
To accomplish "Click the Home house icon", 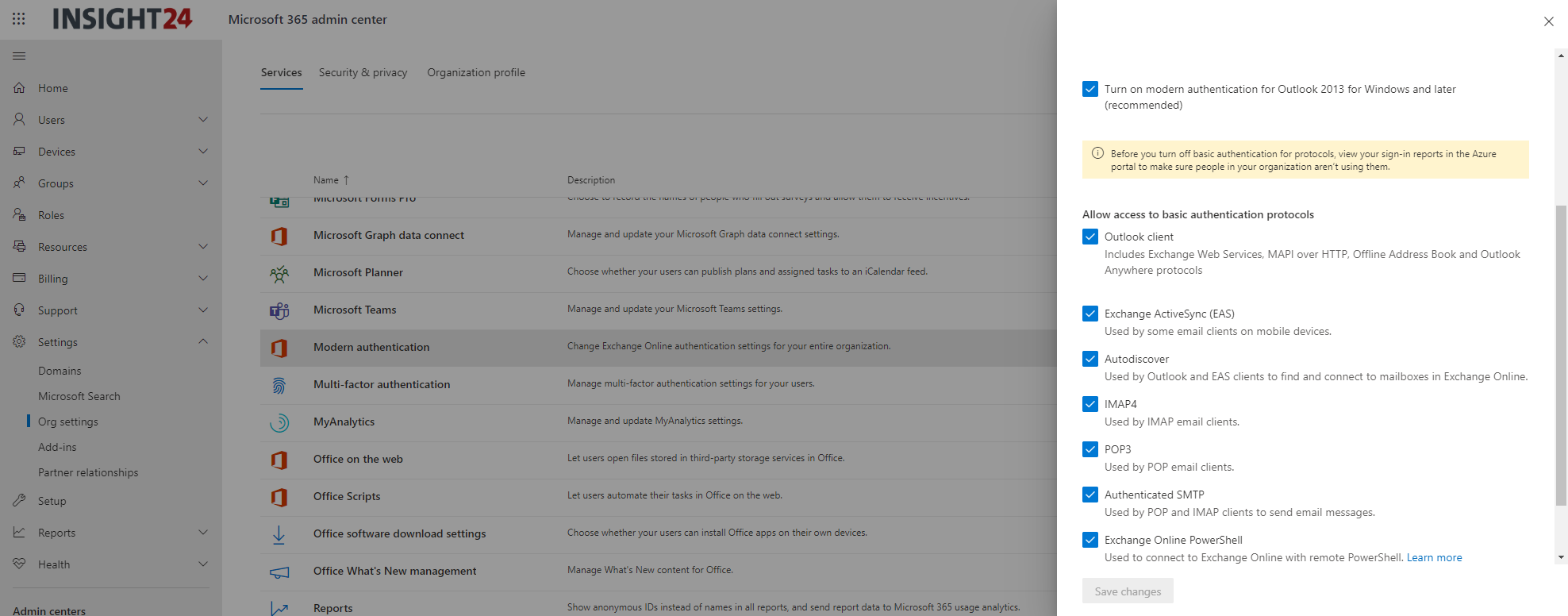I will (19, 87).
